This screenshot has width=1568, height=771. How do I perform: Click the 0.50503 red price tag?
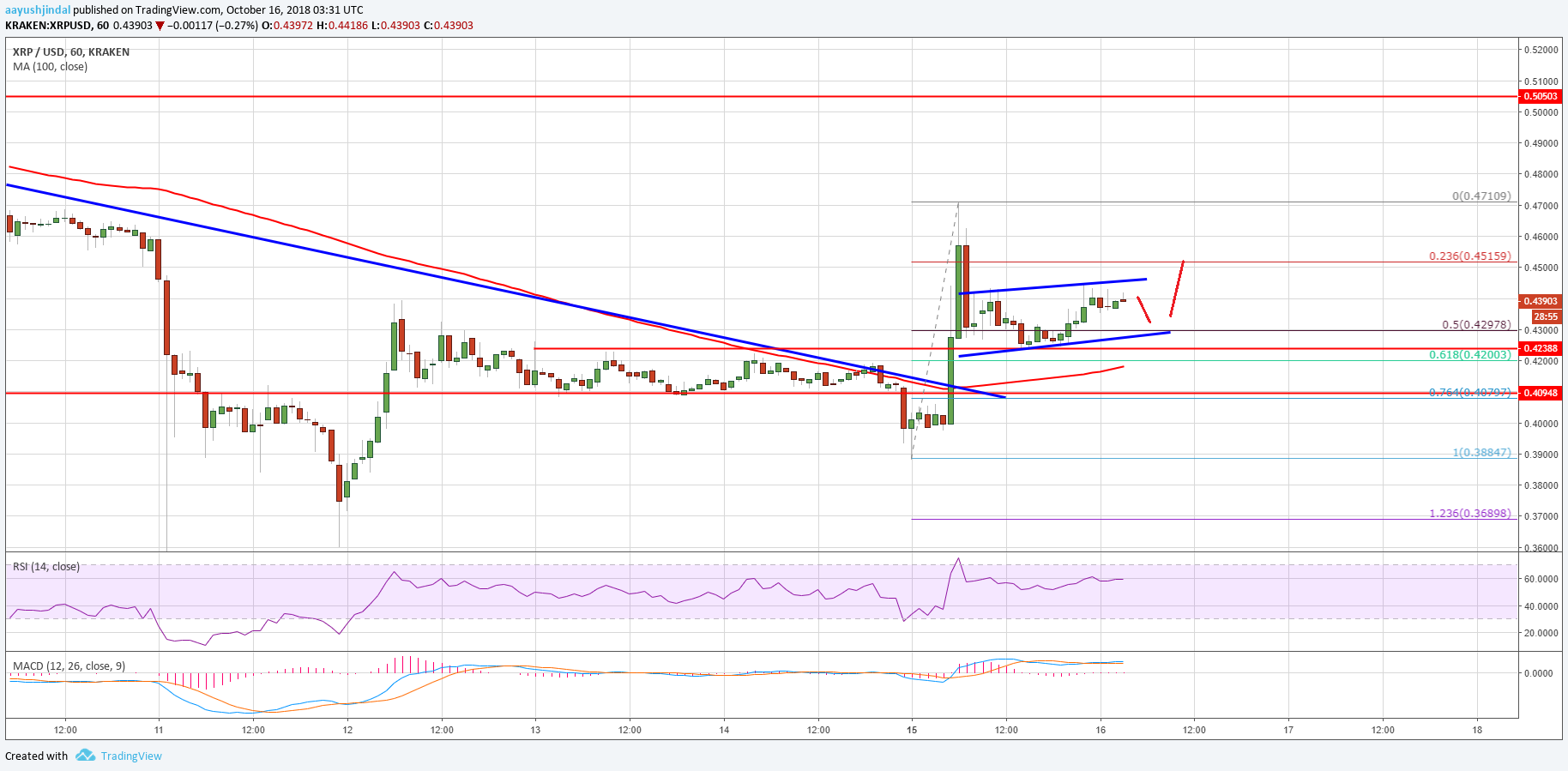click(1541, 97)
